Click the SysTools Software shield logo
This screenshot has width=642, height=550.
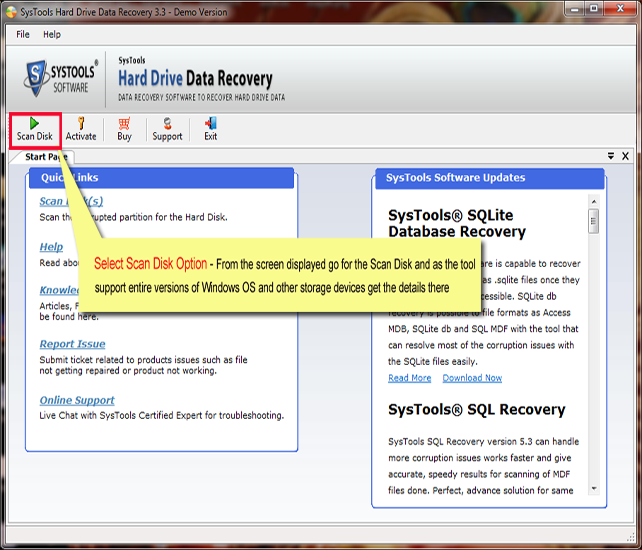[36, 78]
